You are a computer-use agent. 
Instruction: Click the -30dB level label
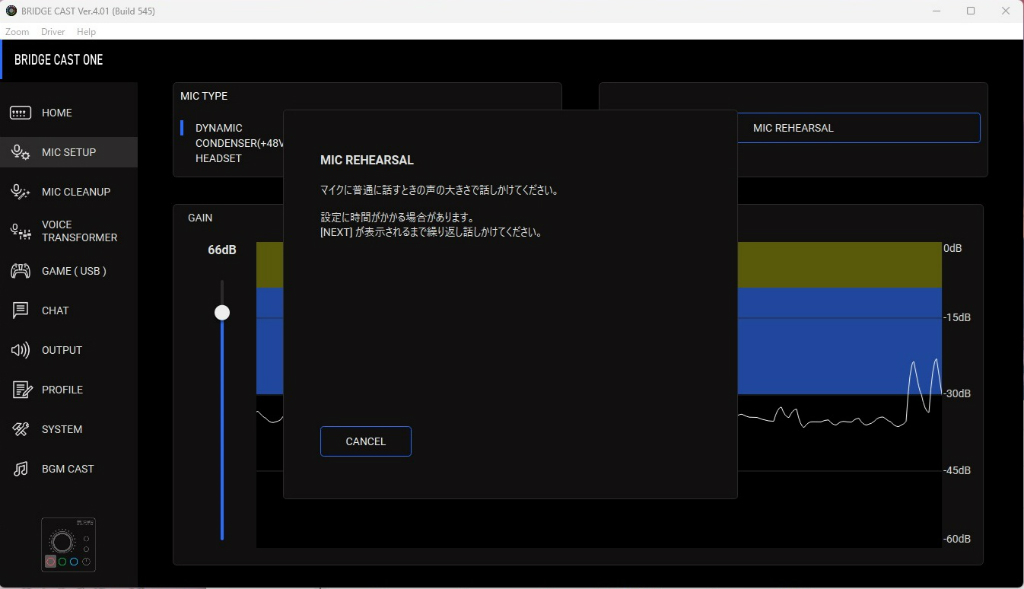tap(957, 393)
